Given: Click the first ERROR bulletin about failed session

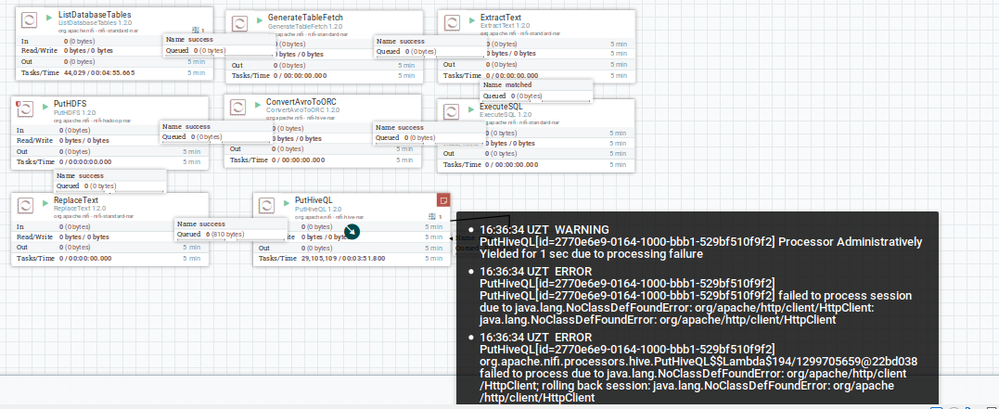Looking at the screenshot, I should point(696,296).
